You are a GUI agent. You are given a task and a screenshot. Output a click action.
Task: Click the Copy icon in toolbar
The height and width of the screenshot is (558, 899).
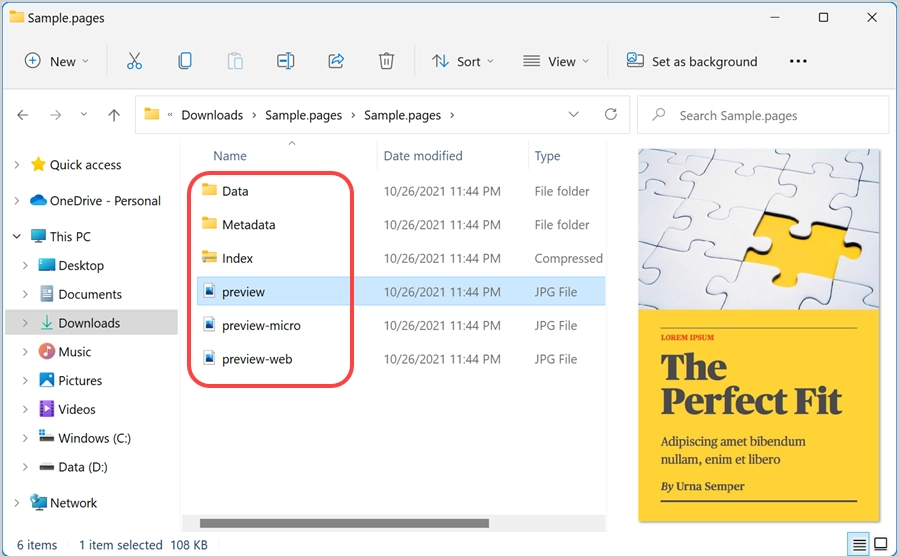tap(185, 61)
